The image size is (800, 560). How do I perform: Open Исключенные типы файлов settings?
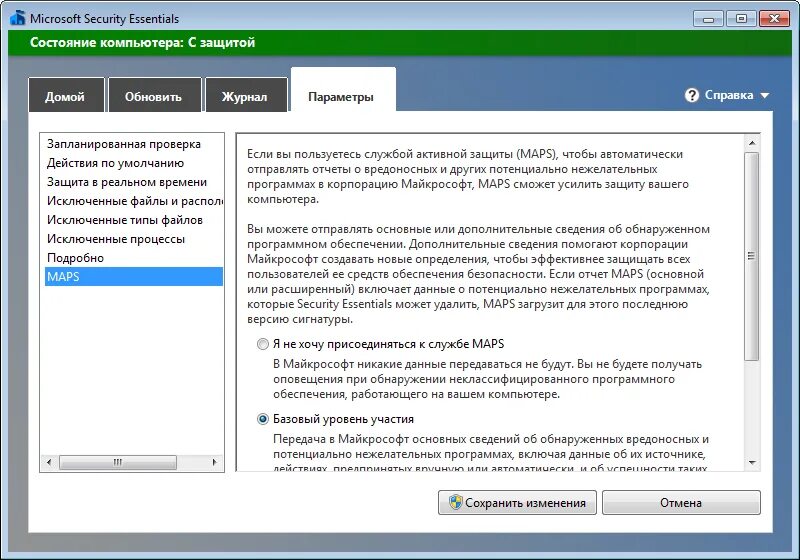click(x=134, y=220)
